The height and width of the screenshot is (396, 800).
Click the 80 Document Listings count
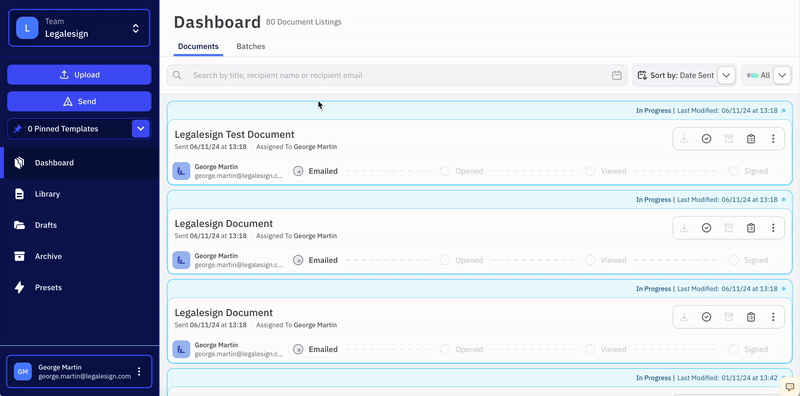304,22
